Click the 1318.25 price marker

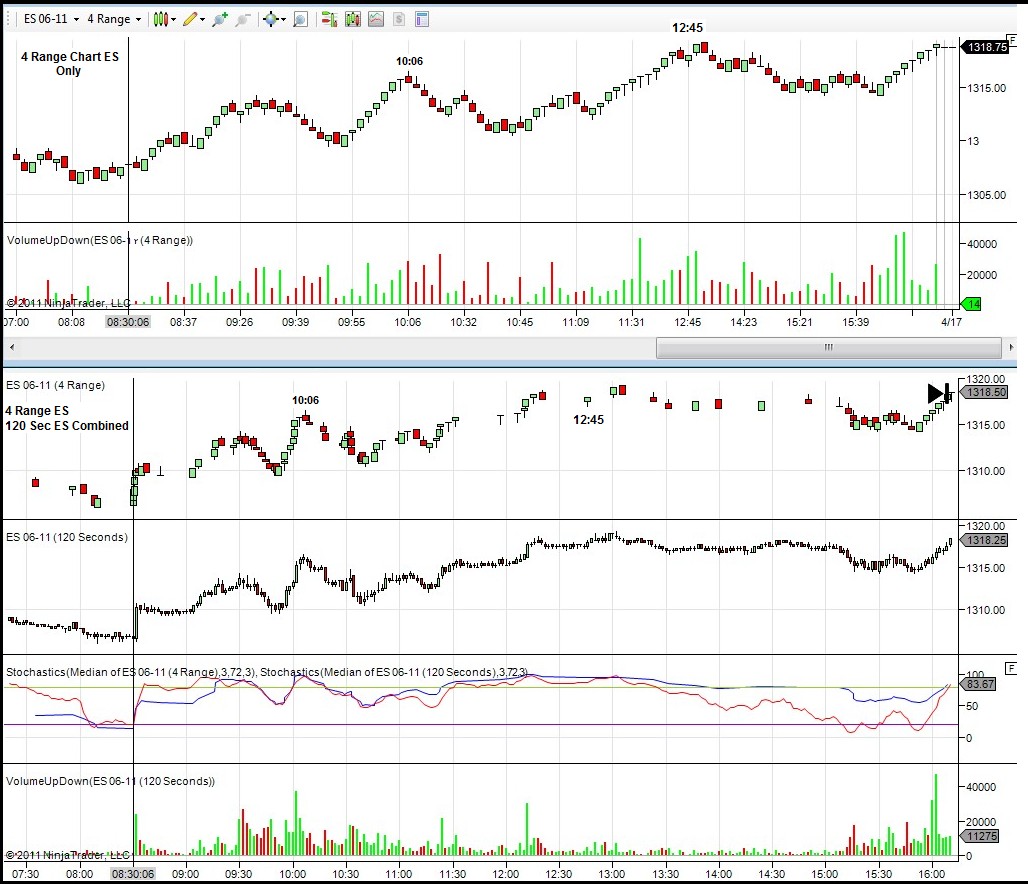pyautogui.click(x=985, y=540)
